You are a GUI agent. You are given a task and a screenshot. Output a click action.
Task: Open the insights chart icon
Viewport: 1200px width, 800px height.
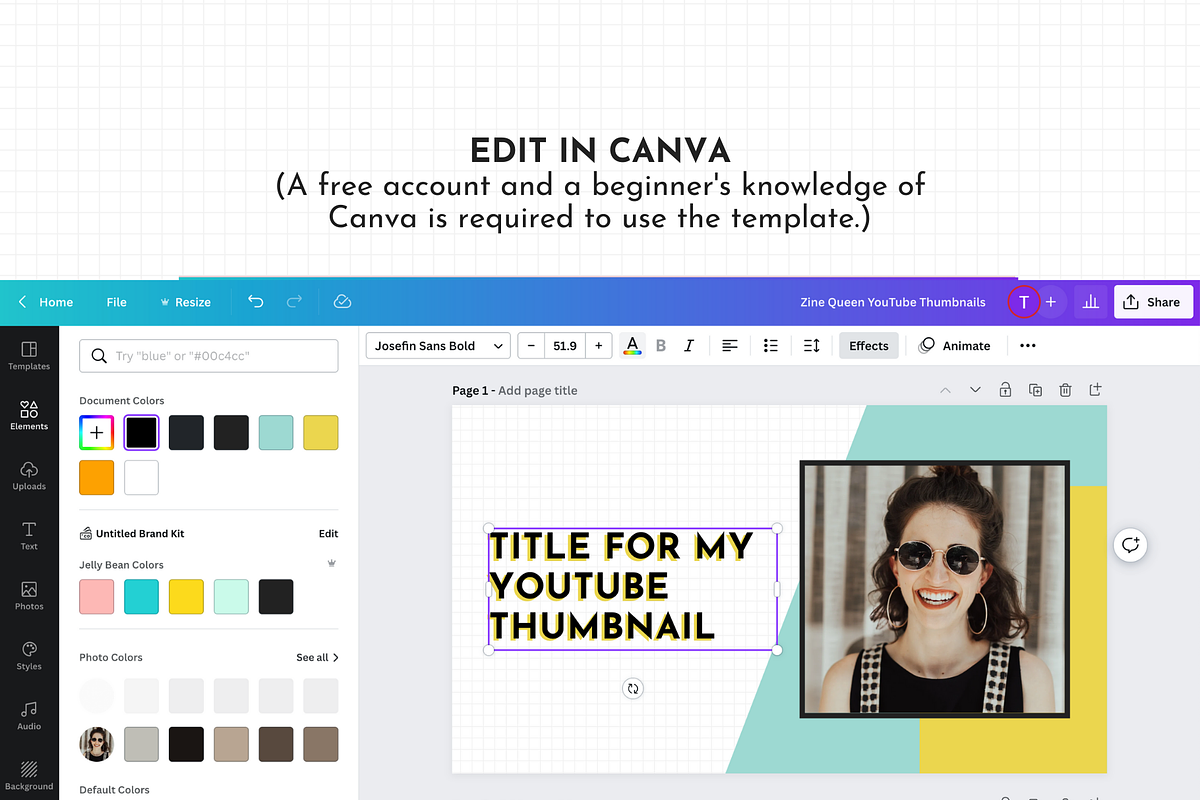coord(1091,302)
